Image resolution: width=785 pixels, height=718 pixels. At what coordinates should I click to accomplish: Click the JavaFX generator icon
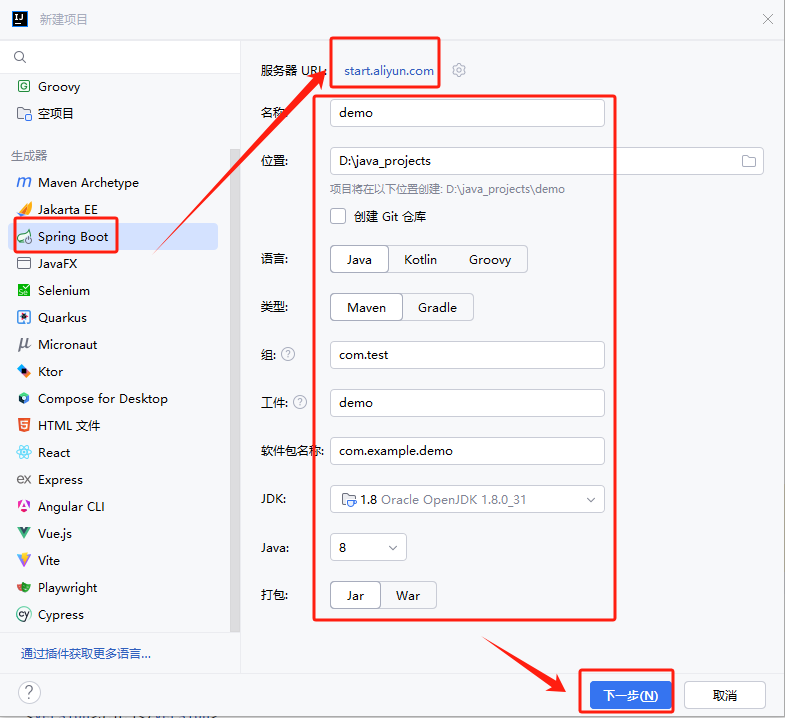pos(24,263)
